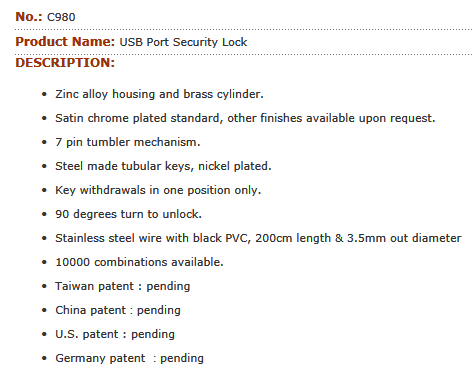Click the 'Stainless steel wire' specification line
The image size is (472, 386).
tap(258, 238)
